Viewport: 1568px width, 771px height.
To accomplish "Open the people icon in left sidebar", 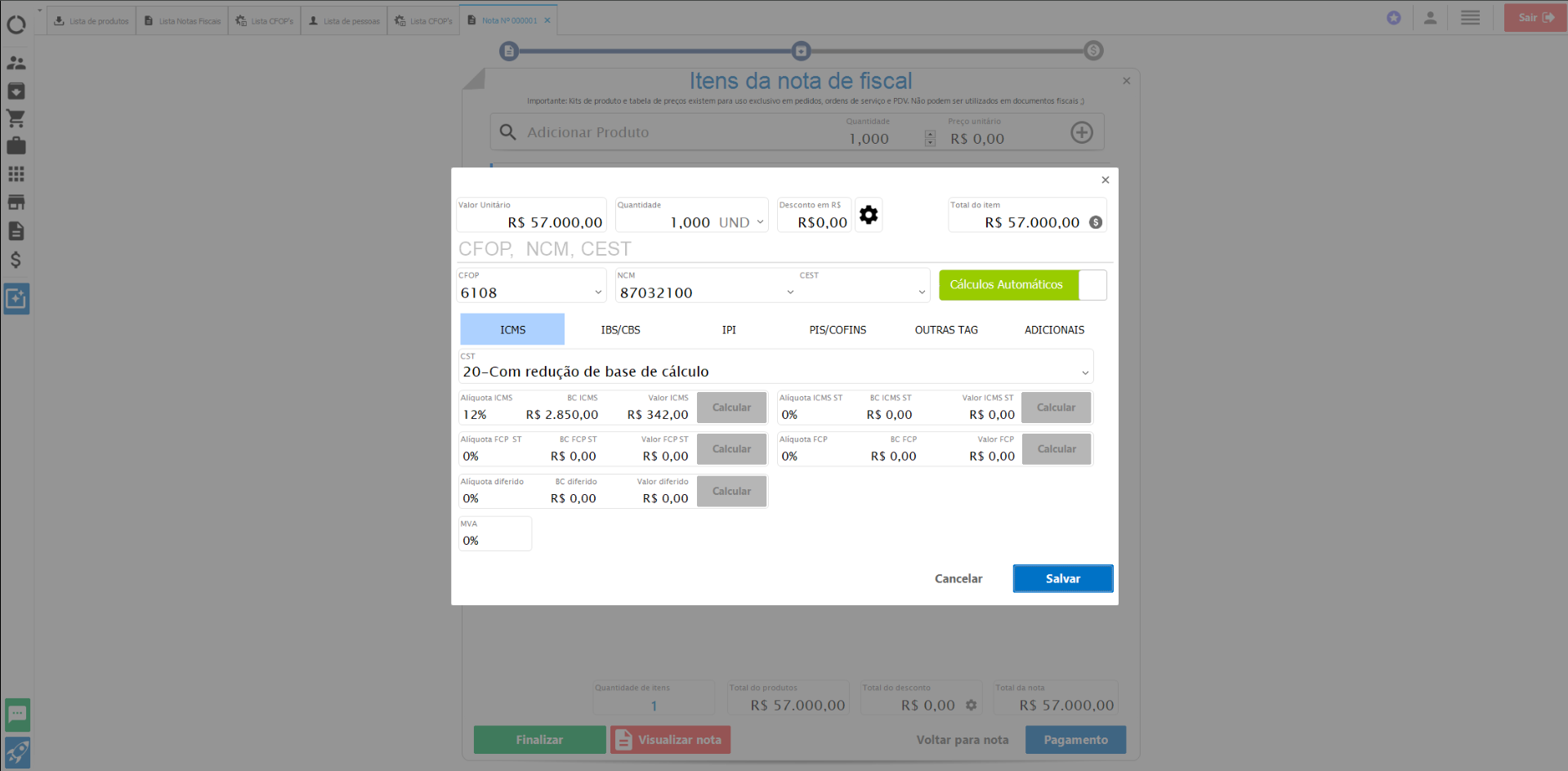I will coord(16,63).
